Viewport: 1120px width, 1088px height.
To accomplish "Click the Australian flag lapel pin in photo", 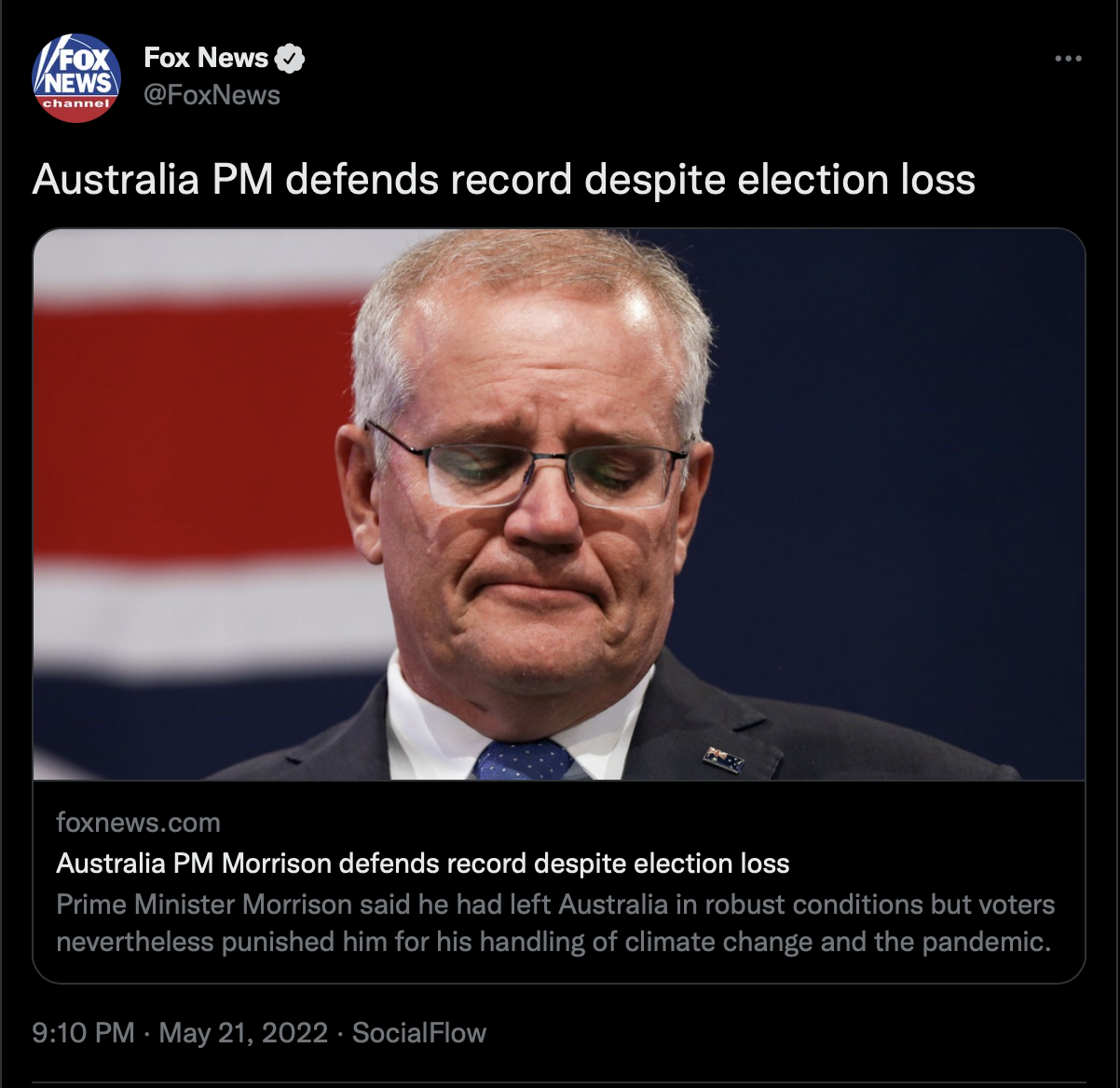I will [x=723, y=759].
